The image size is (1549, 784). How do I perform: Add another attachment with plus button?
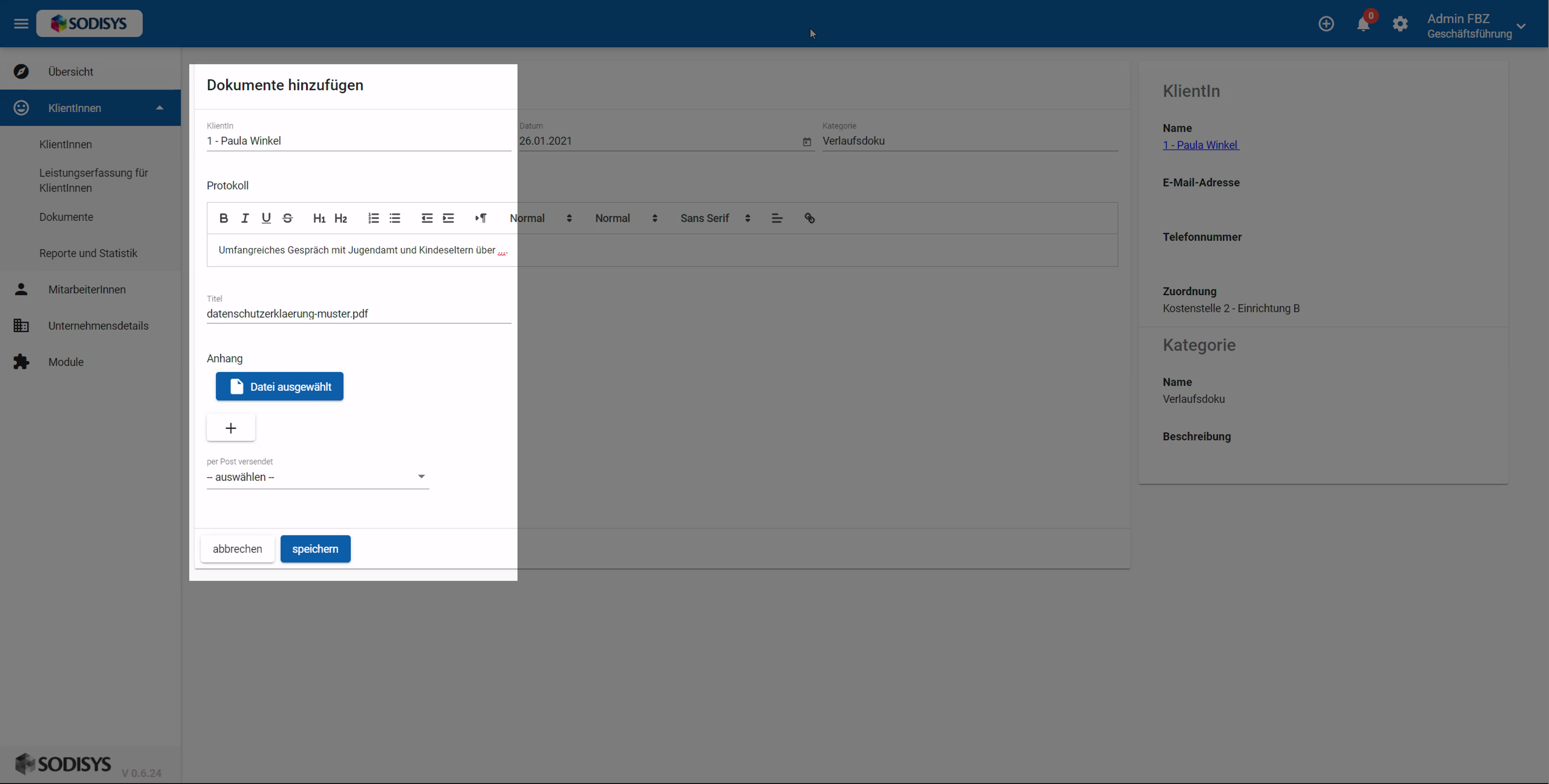click(231, 428)
